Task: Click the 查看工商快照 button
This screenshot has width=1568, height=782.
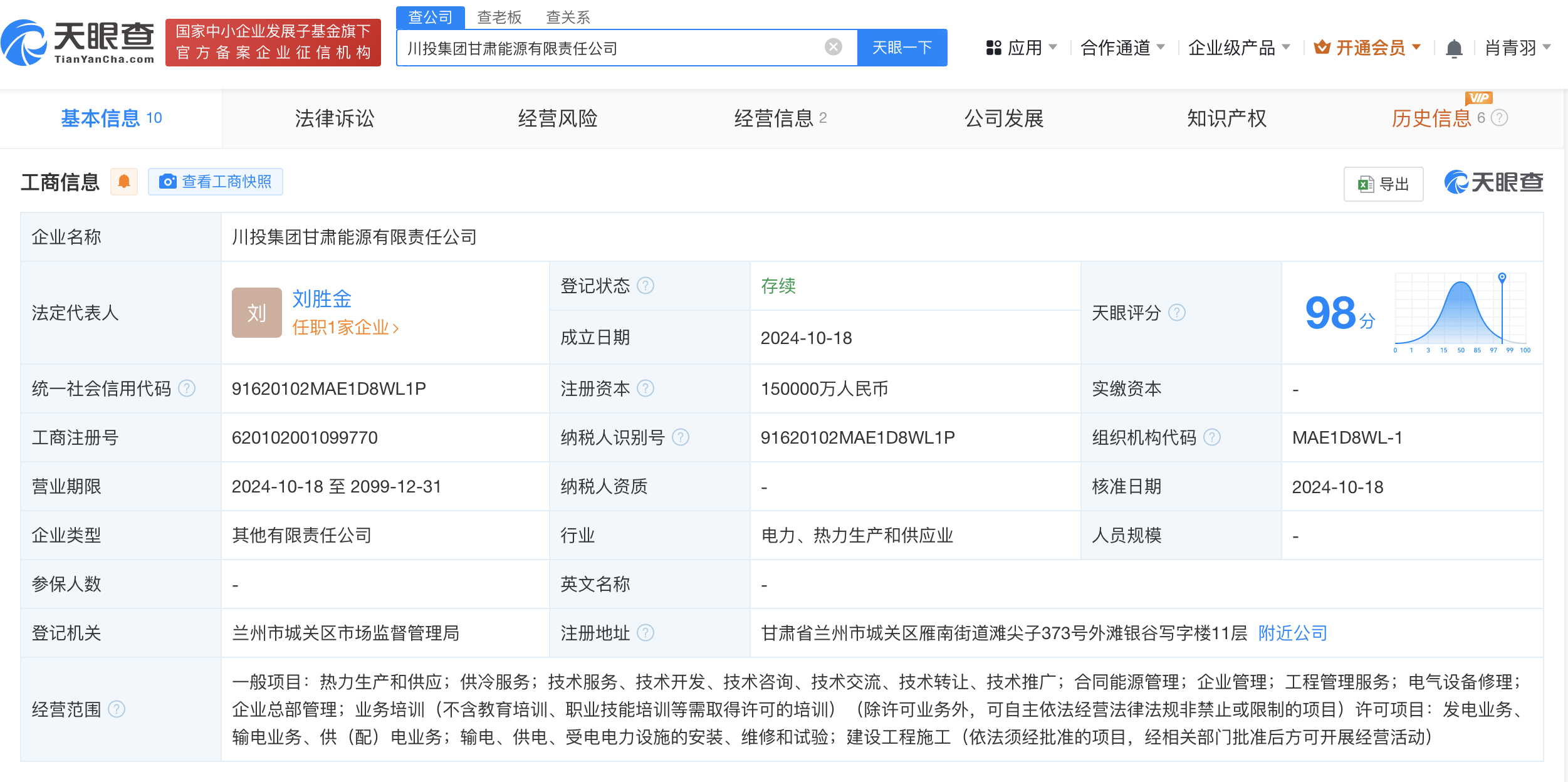Action: coord(216,182)
